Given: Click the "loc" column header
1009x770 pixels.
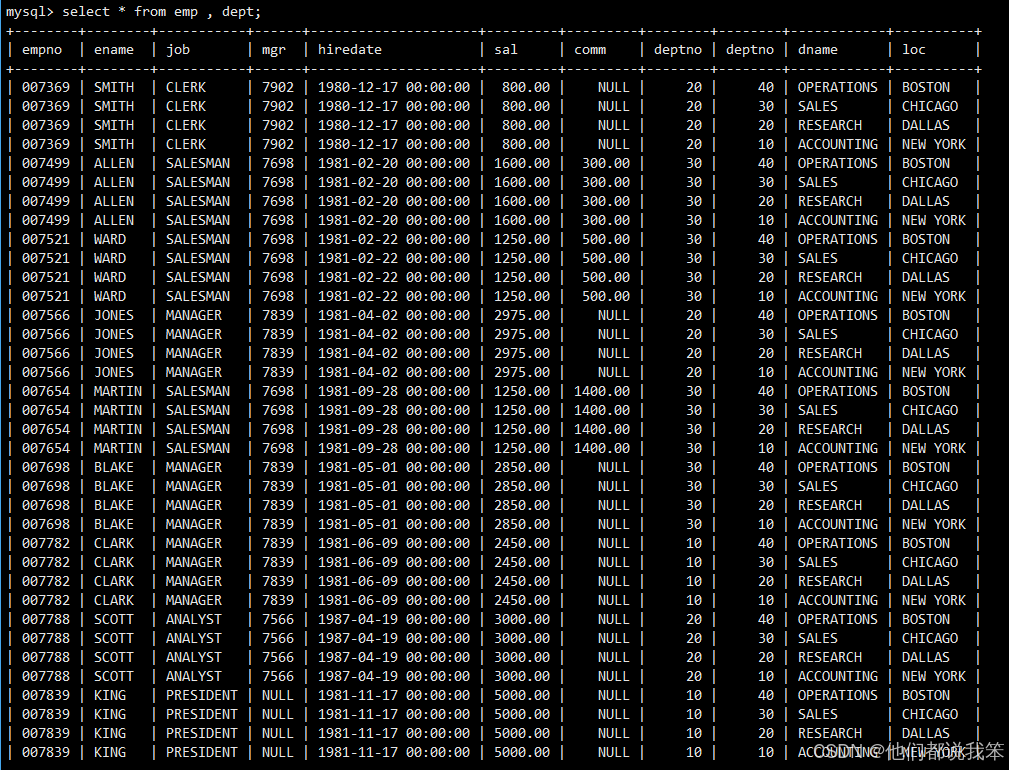Looking at the screenshot, I should [914, 50].
